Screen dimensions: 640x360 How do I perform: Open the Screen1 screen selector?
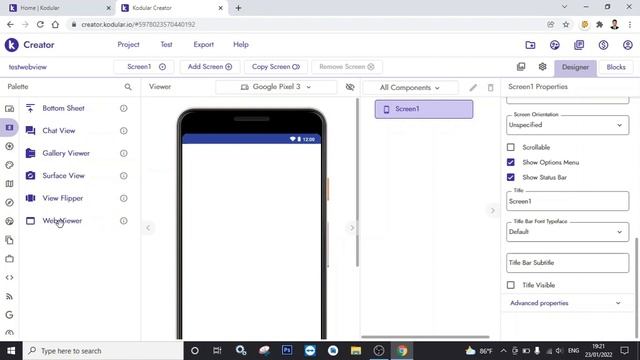click(x=144, y=67)
